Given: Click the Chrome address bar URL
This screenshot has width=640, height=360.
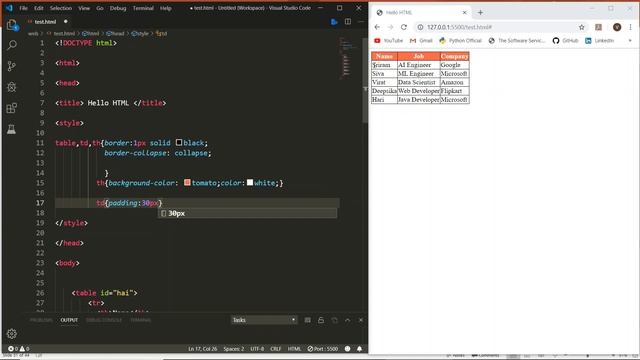Looking at the screenshot, I should [x=460, y=27].
